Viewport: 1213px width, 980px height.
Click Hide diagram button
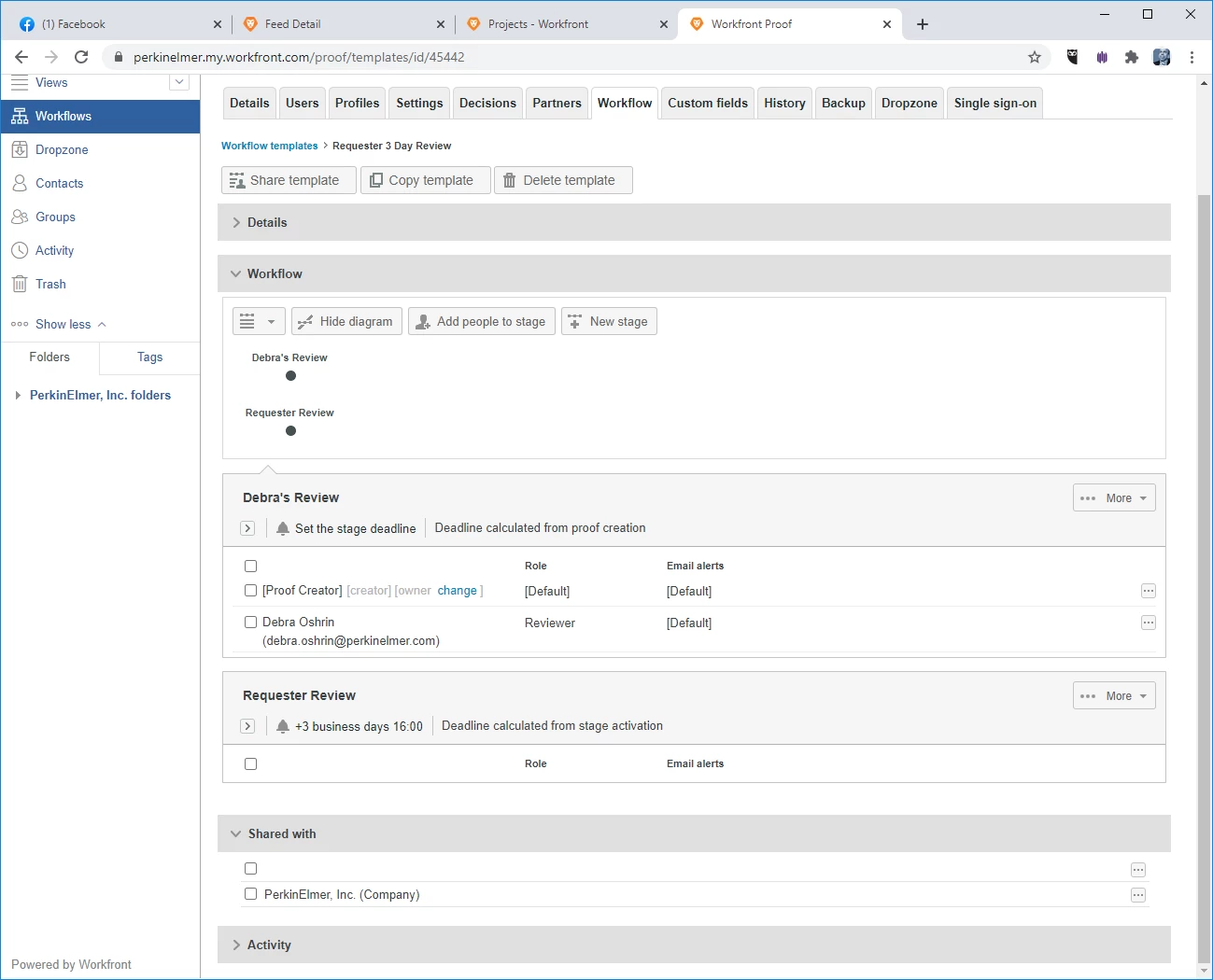point(346,321)
